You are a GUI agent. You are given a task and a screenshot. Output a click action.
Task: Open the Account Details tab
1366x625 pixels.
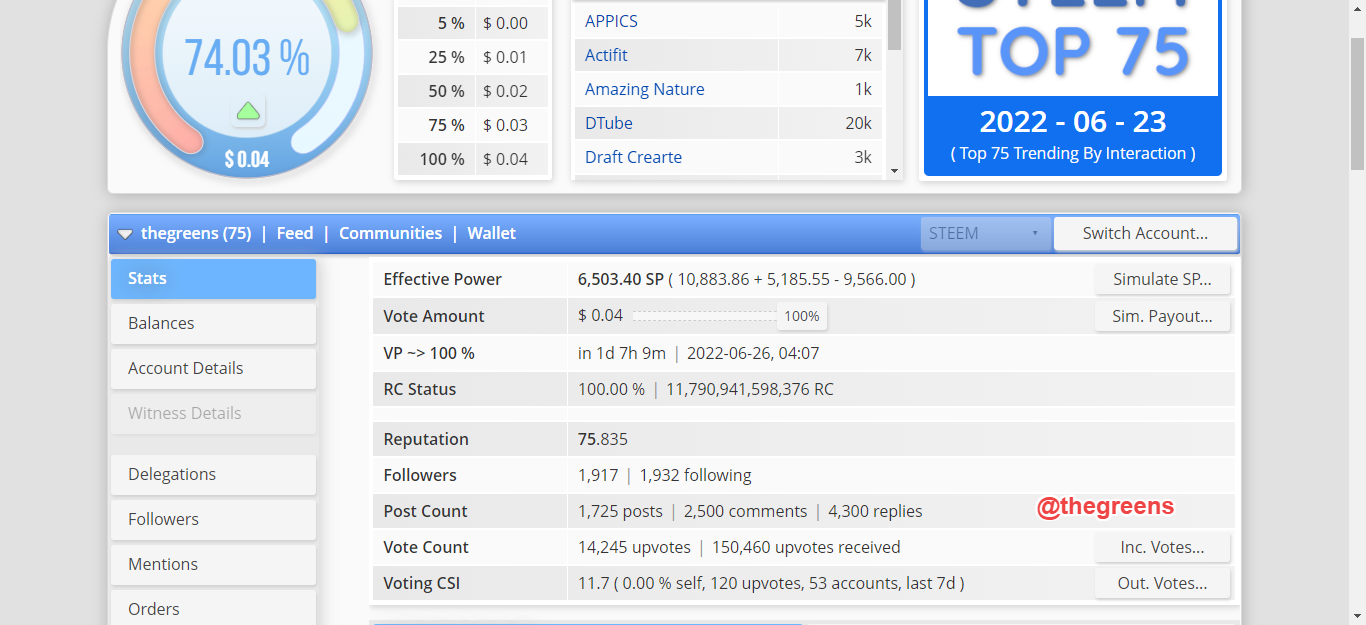(213, 369)
